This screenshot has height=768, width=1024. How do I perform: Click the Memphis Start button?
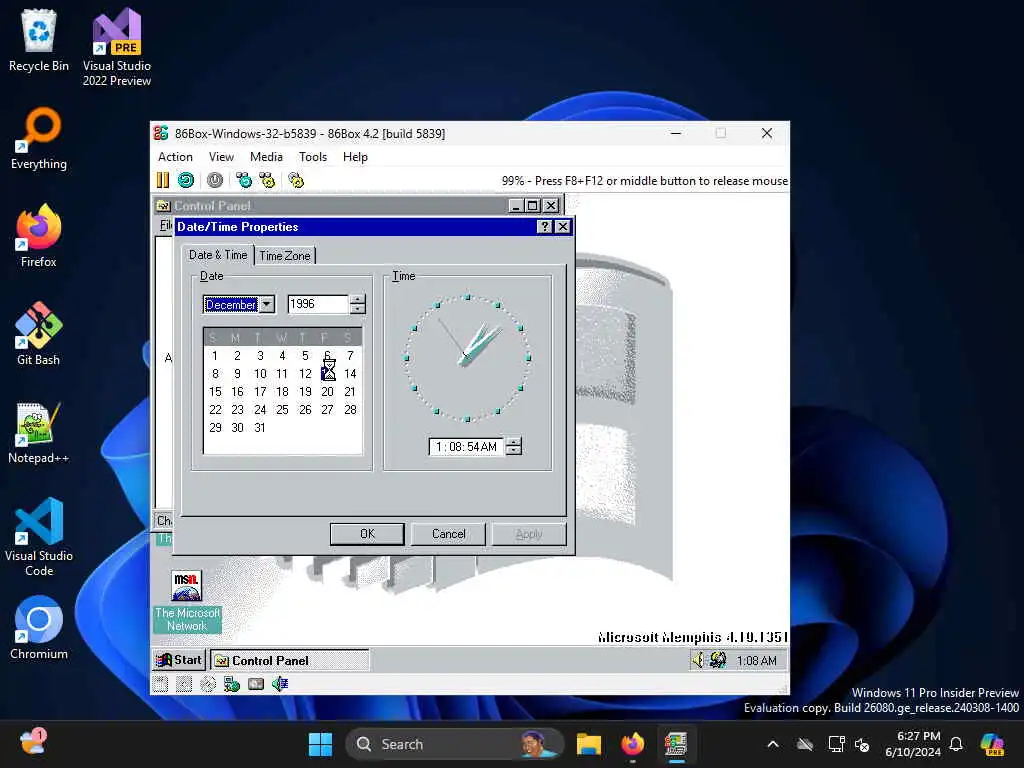(x=179, y=660)
